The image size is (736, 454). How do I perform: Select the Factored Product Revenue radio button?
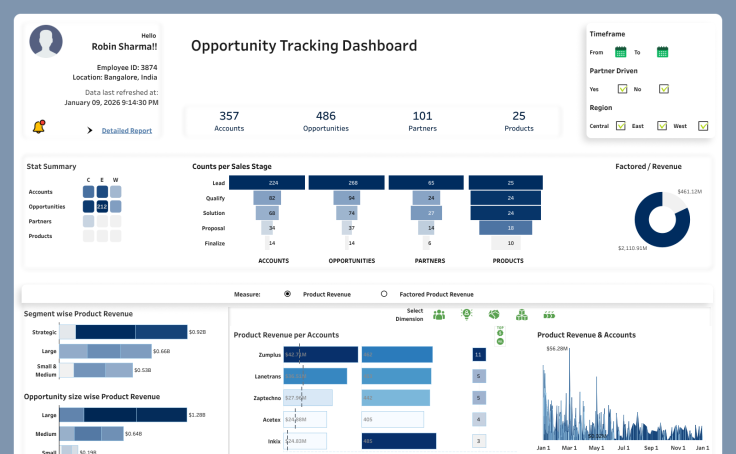coord(384,294)
